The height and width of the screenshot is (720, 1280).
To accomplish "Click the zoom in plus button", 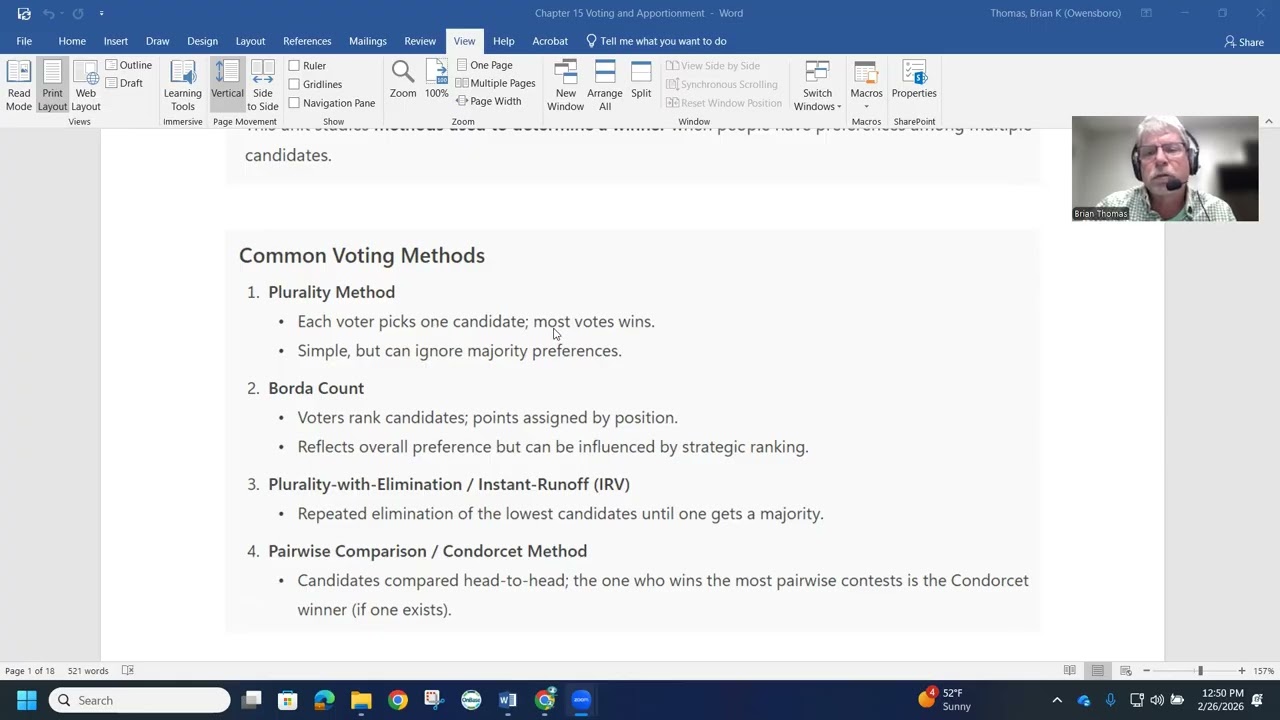I will coord(1242,671).
